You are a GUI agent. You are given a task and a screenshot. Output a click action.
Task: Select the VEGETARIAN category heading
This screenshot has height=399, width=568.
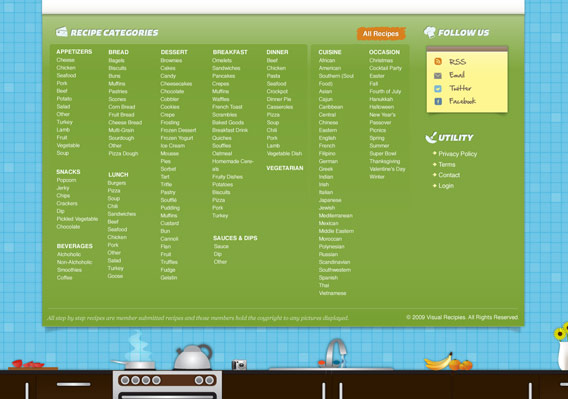click(285, 168)
